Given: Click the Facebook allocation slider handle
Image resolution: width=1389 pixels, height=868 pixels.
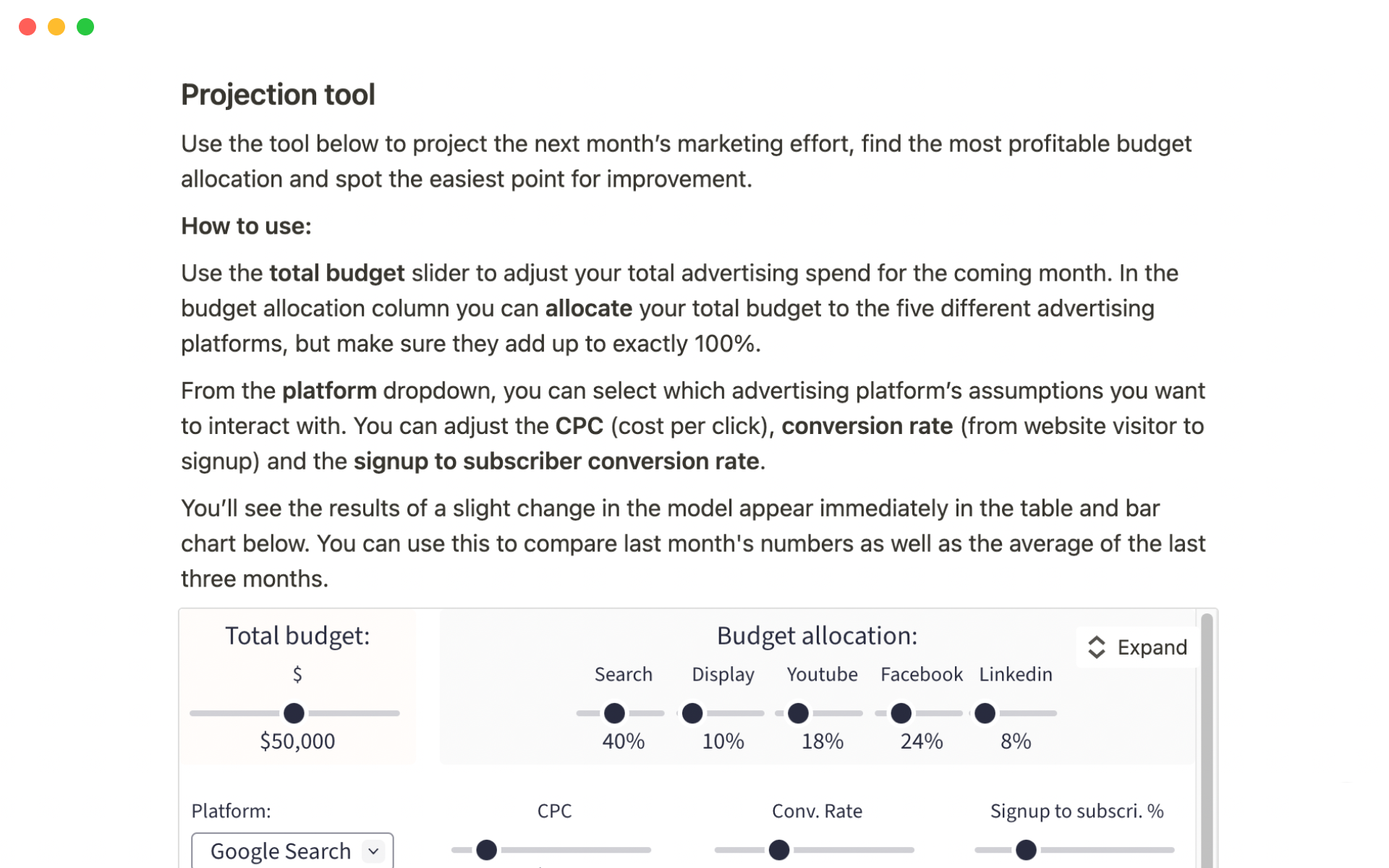Looking at the screenshot, I should (x=901, y=713).
